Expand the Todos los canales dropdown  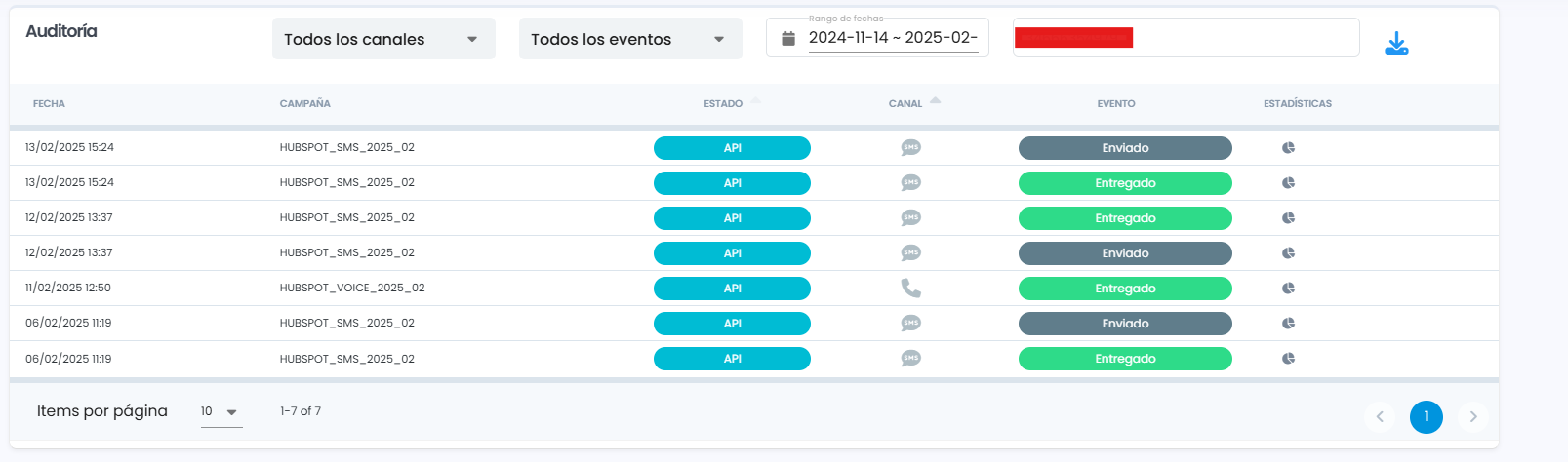click(x=383, y=39)
